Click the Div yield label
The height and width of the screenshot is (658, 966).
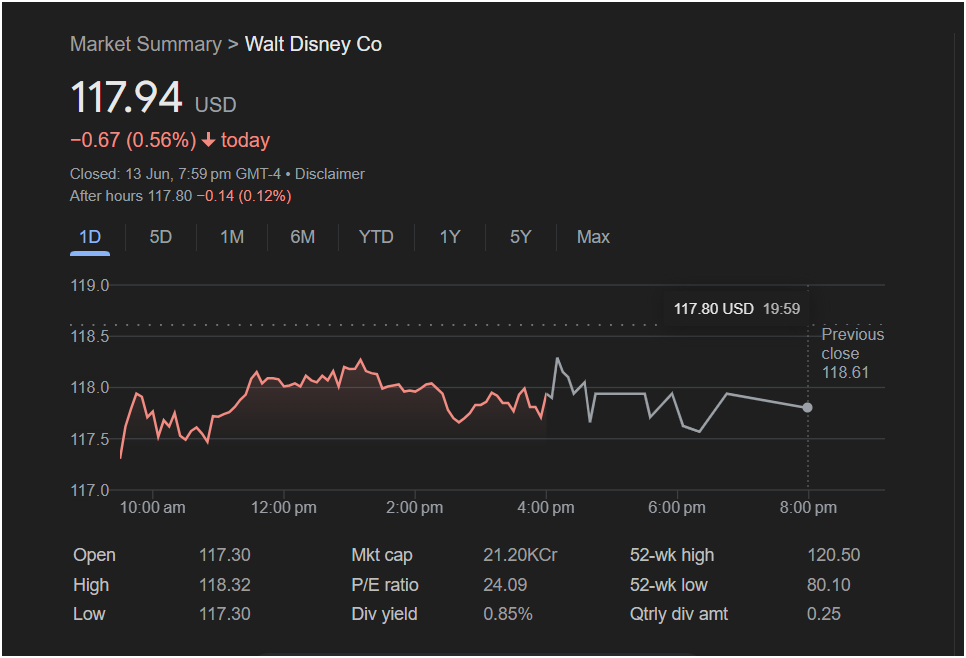[x=384, y=614]
